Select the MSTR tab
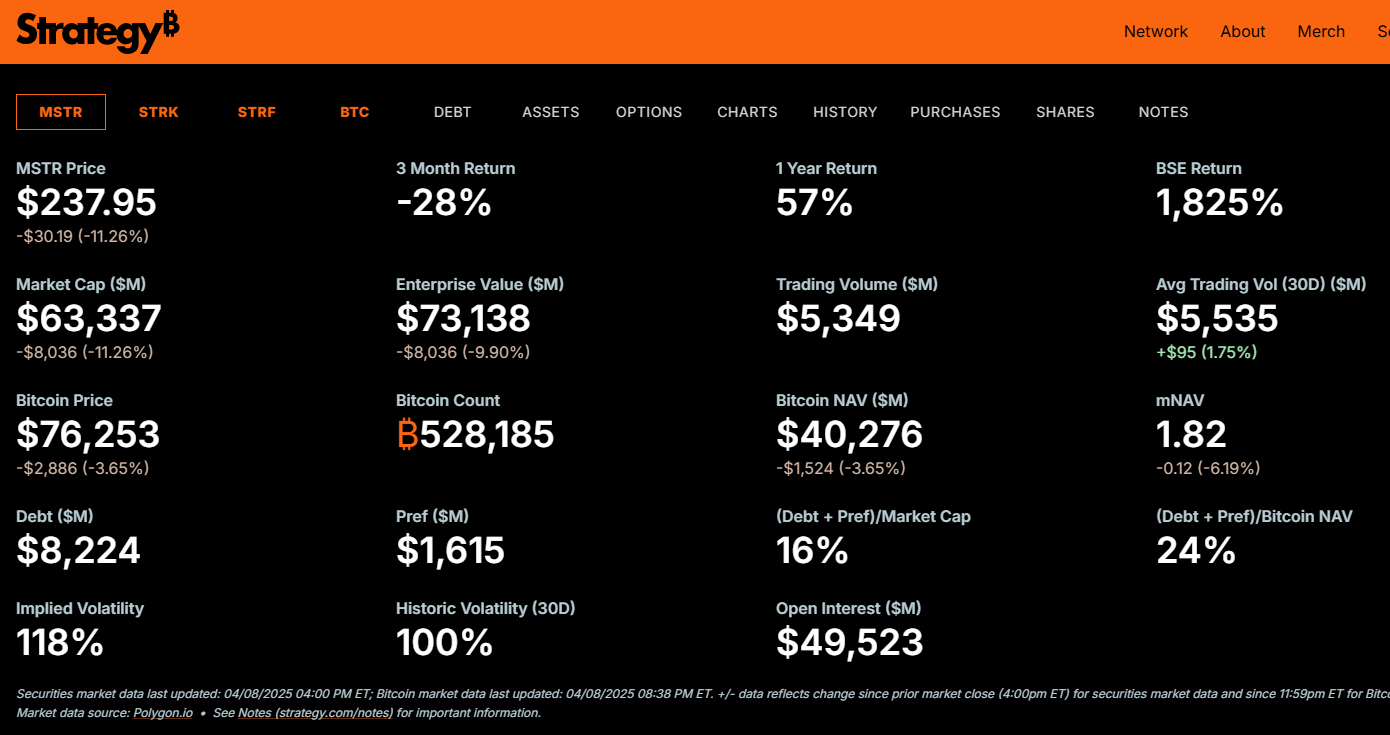 tap(61, 112)
